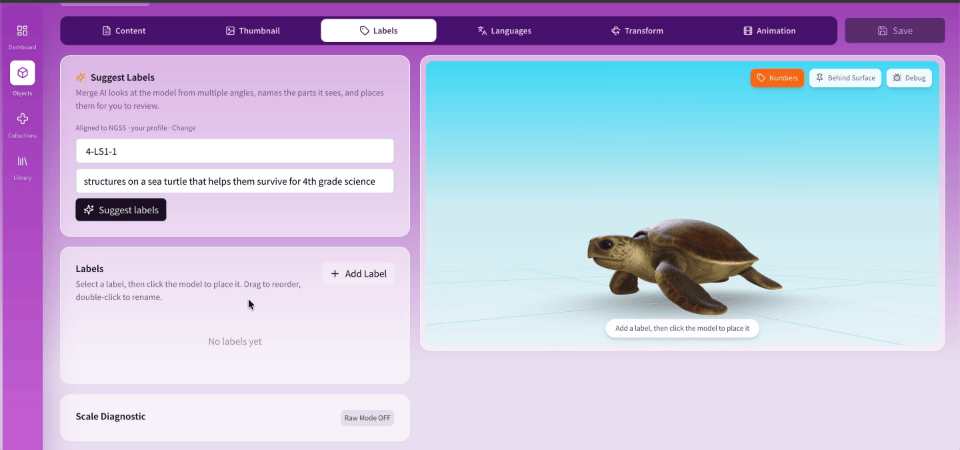Focus the 4-LS1-1 standard field
Viewport: 960px width, 450px height.
coord(234,151)
